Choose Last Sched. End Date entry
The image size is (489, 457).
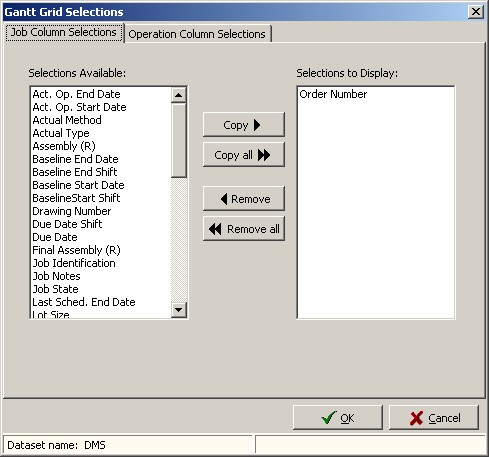coord(84,302)
